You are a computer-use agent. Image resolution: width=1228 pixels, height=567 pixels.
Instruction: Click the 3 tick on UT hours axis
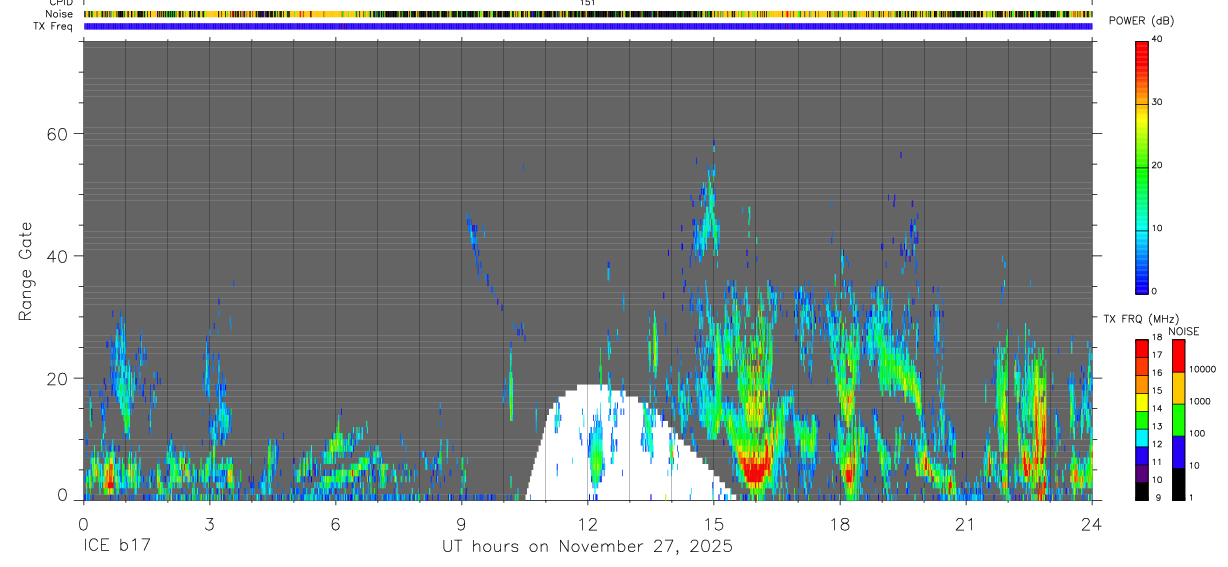[x=209, y=524]
